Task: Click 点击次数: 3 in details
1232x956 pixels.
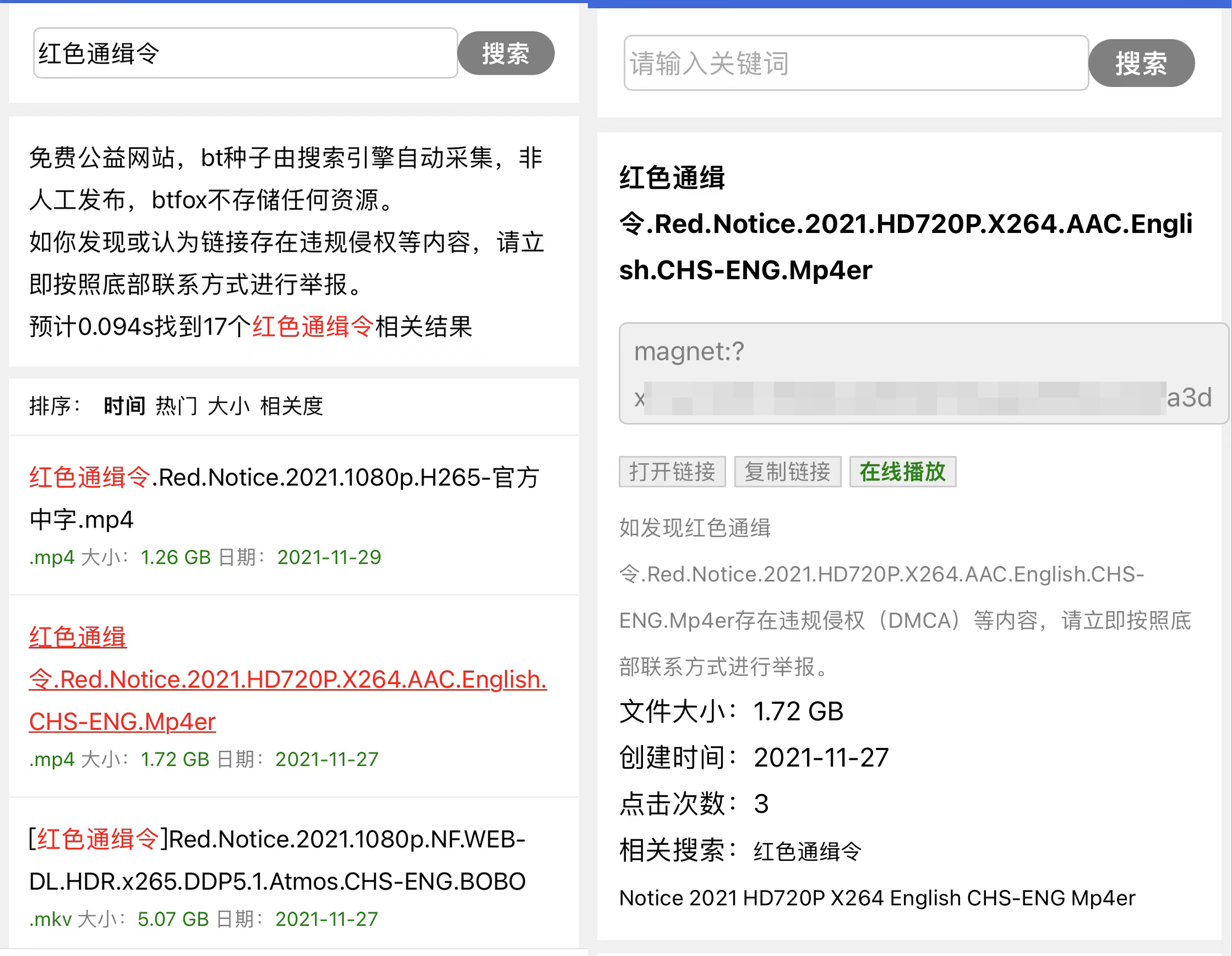Action: click(694, 804)
